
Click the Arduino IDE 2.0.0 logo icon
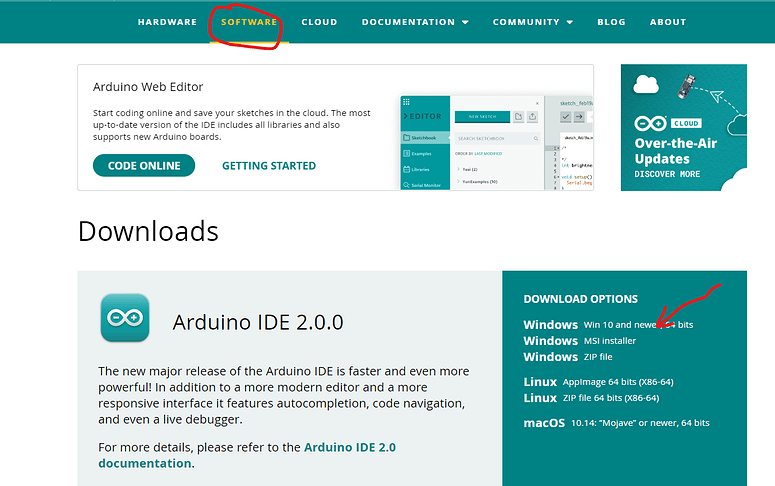(x=125, y=319)
